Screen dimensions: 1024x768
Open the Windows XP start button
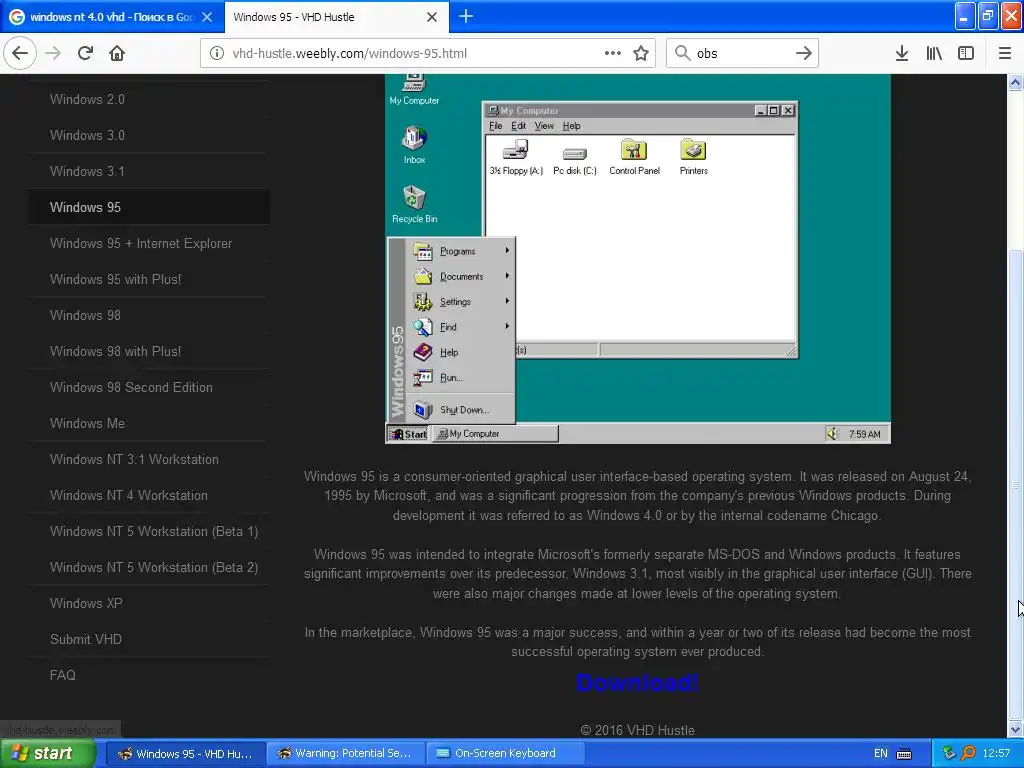pyautogui.click(x=48, y=753)
